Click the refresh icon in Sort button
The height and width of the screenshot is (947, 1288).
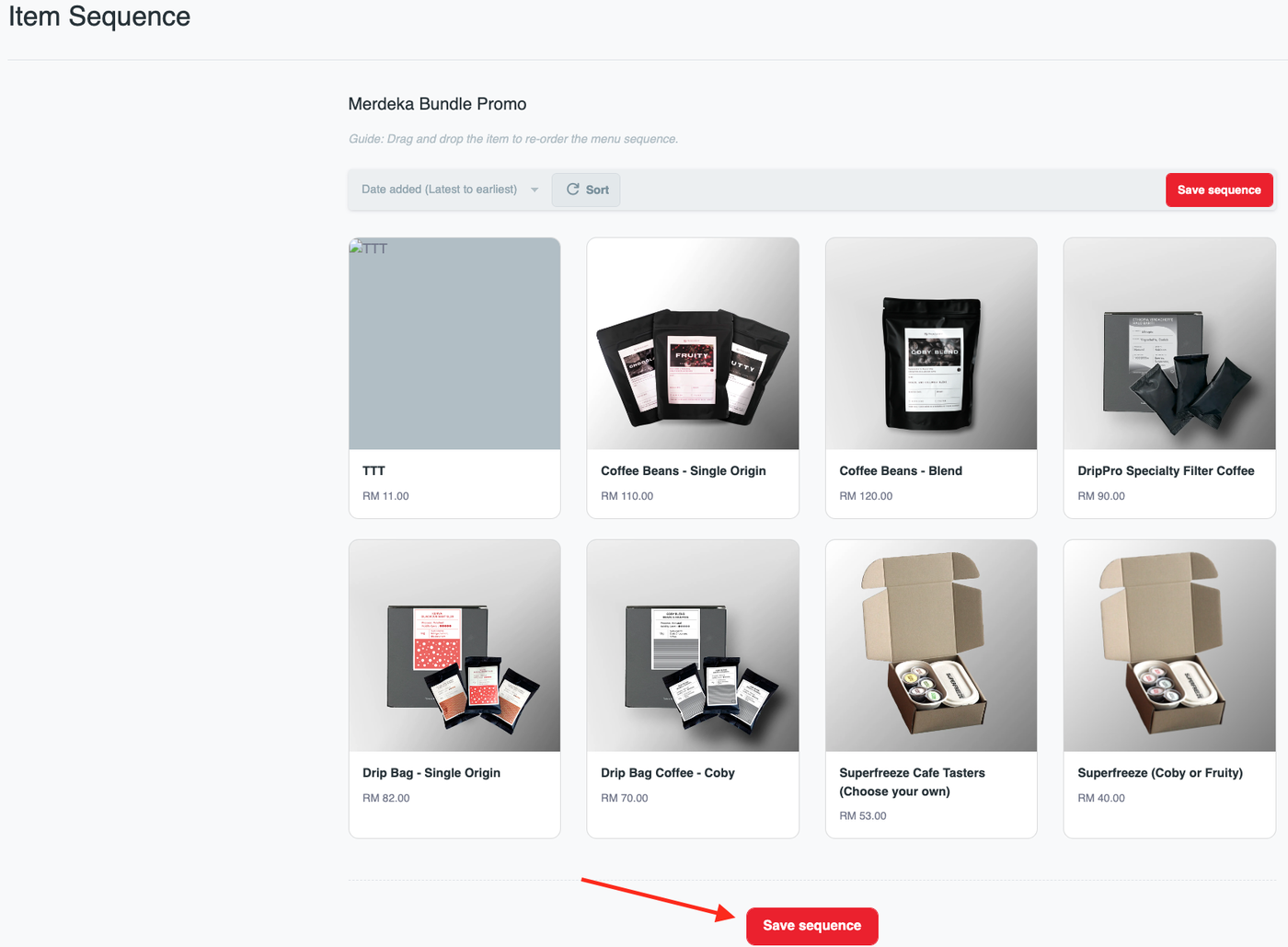pyautogui.click(x=573, y=190)
